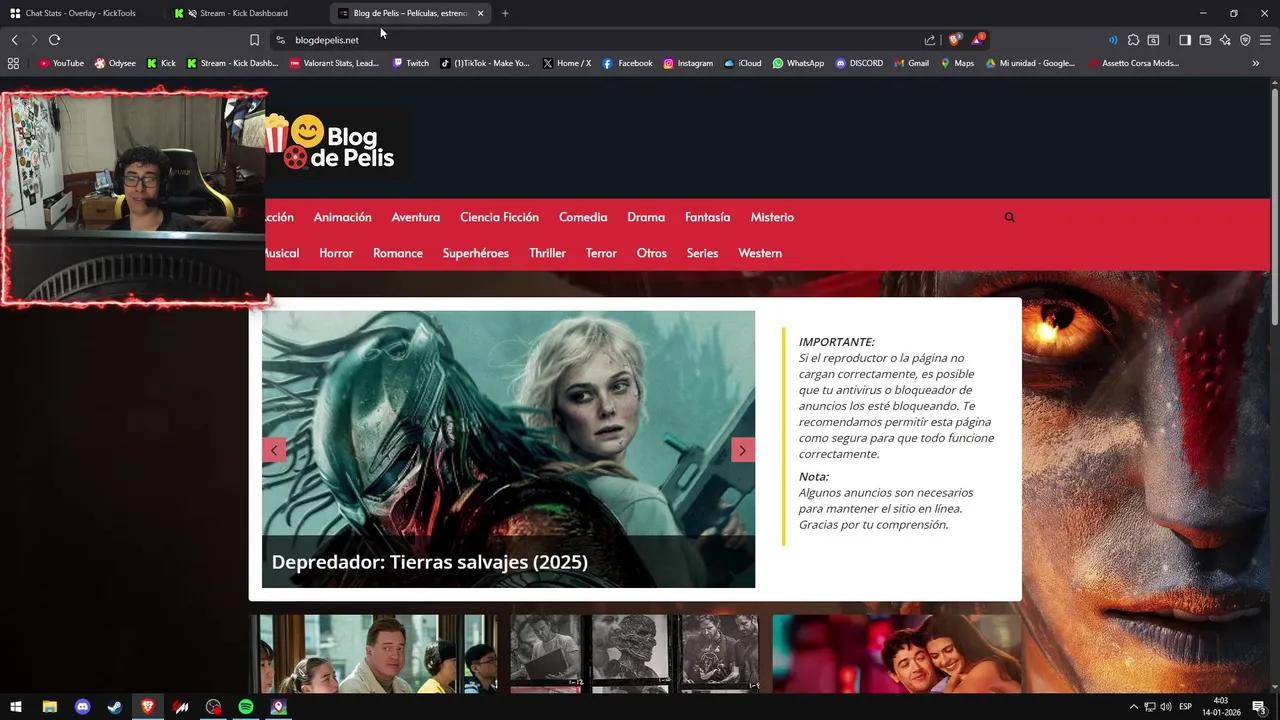Open Spotify from the taskbar
This screenshot has width=1280, height=720.
pyautogui.click(x=246, y=707)
